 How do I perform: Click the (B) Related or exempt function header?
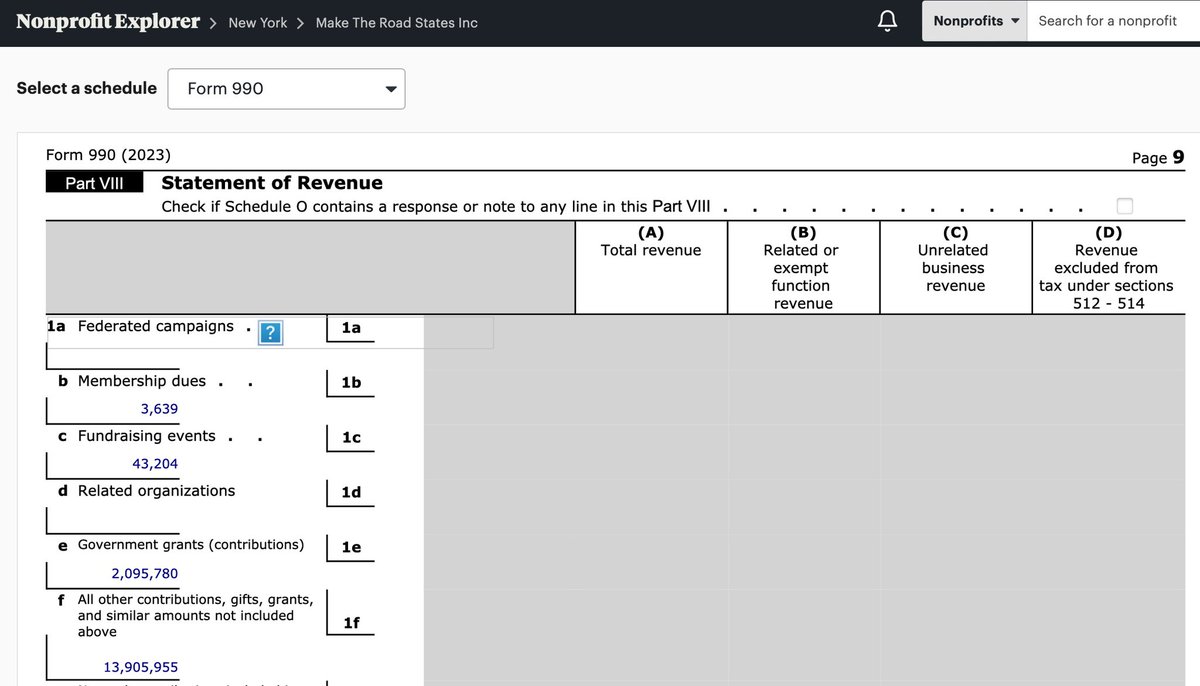pyautogui.click(x=801, y=268)
